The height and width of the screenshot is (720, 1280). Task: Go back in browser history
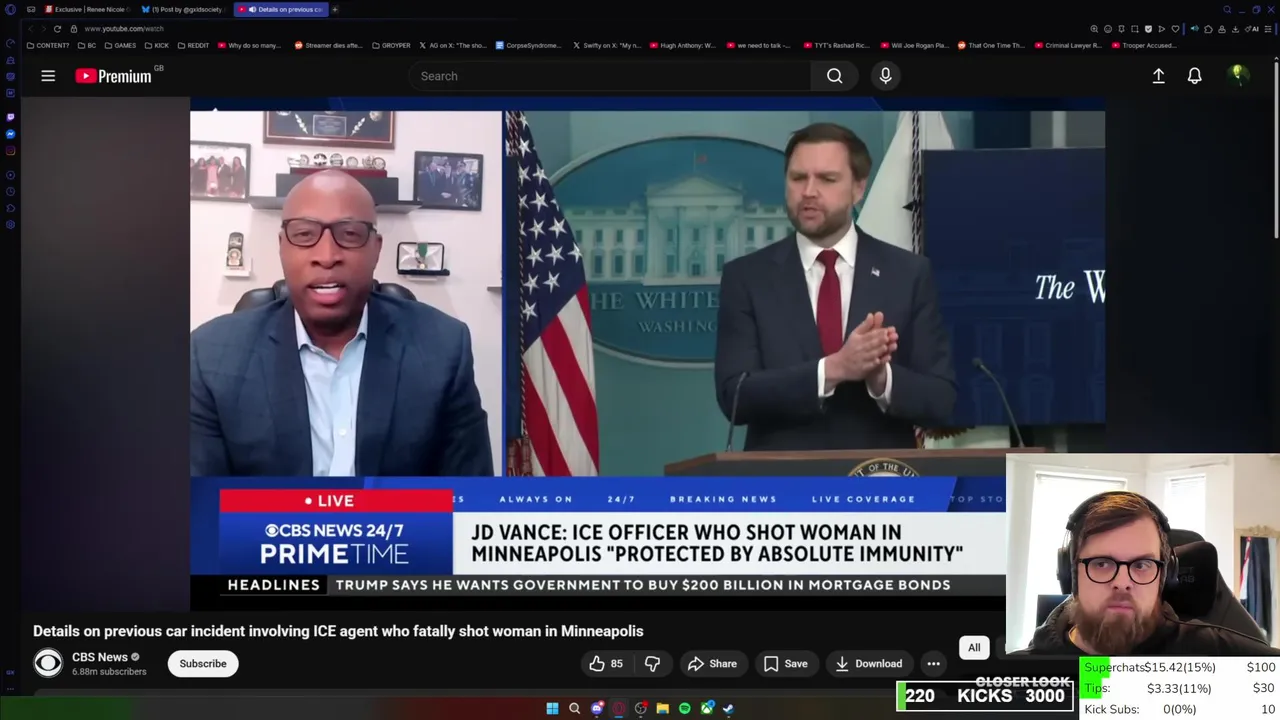(30, 29)
